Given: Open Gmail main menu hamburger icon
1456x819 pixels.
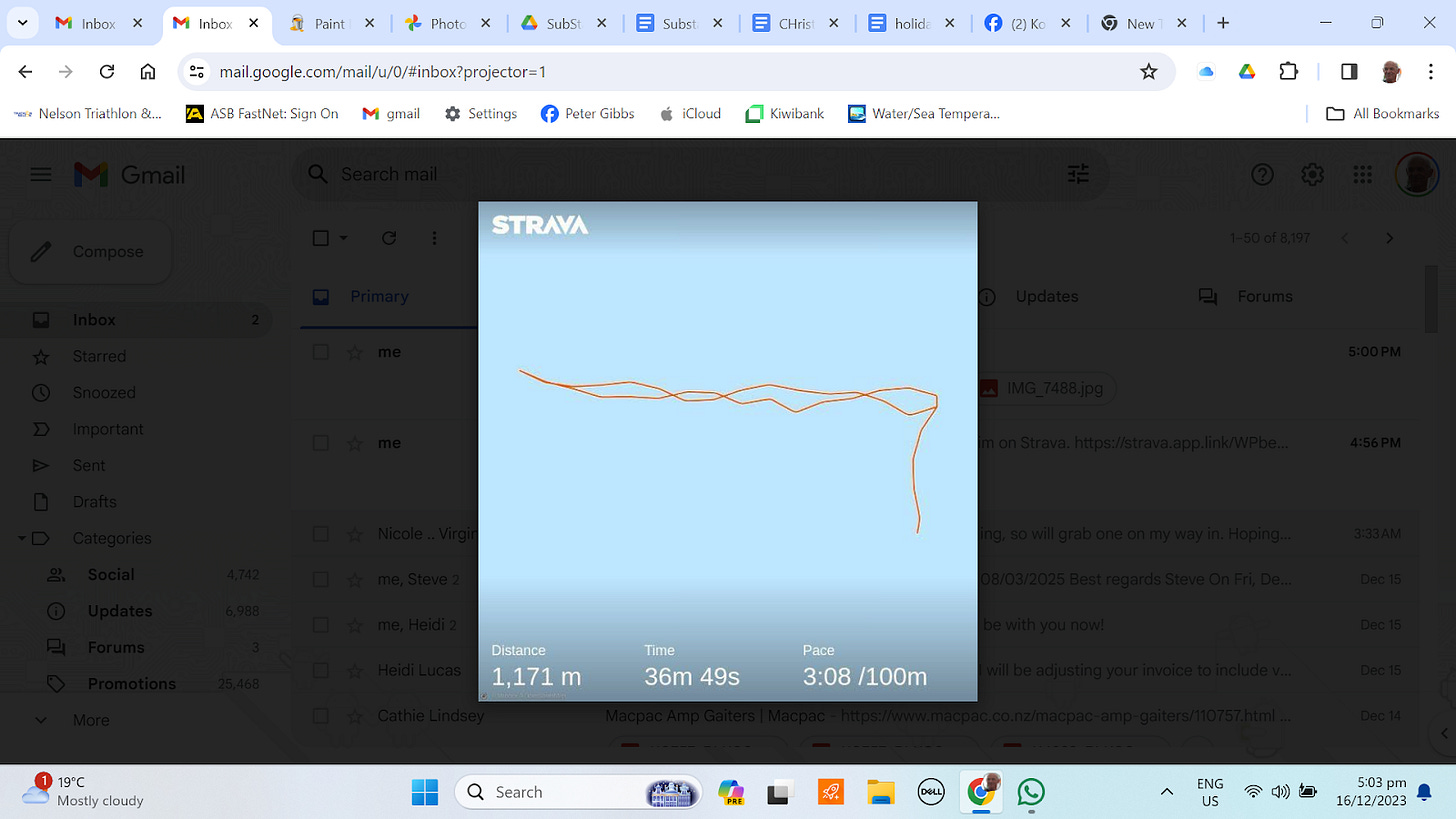Looking at the screenshot, I should coord(40,175).
